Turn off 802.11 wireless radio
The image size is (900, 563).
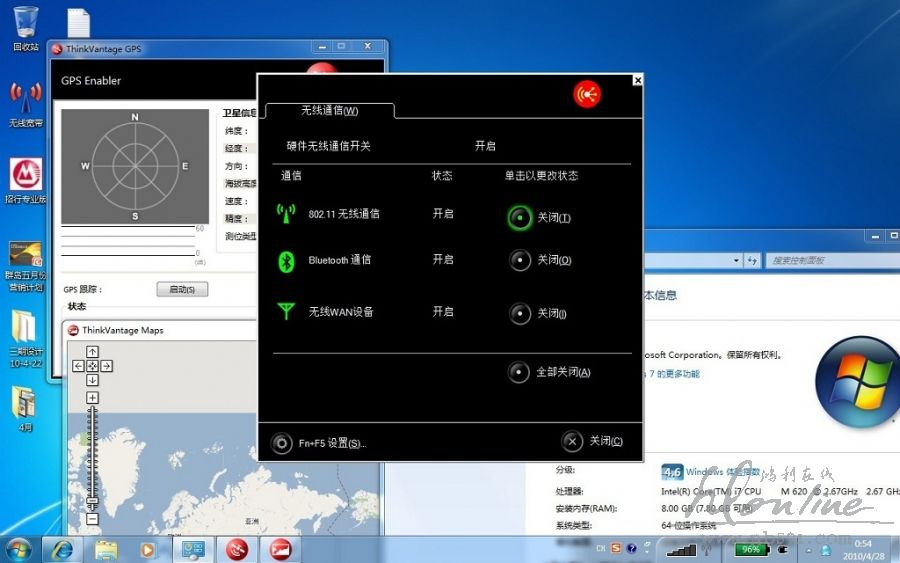click(x=519, y=218)
